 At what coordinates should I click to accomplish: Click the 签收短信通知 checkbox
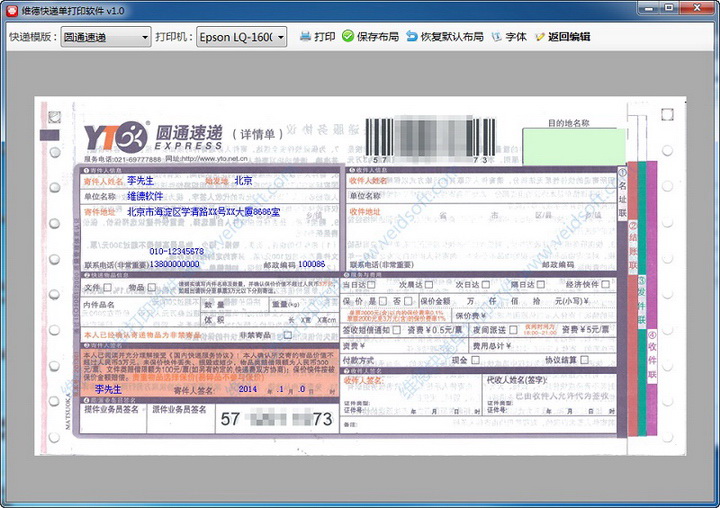[x=397, y=330]
